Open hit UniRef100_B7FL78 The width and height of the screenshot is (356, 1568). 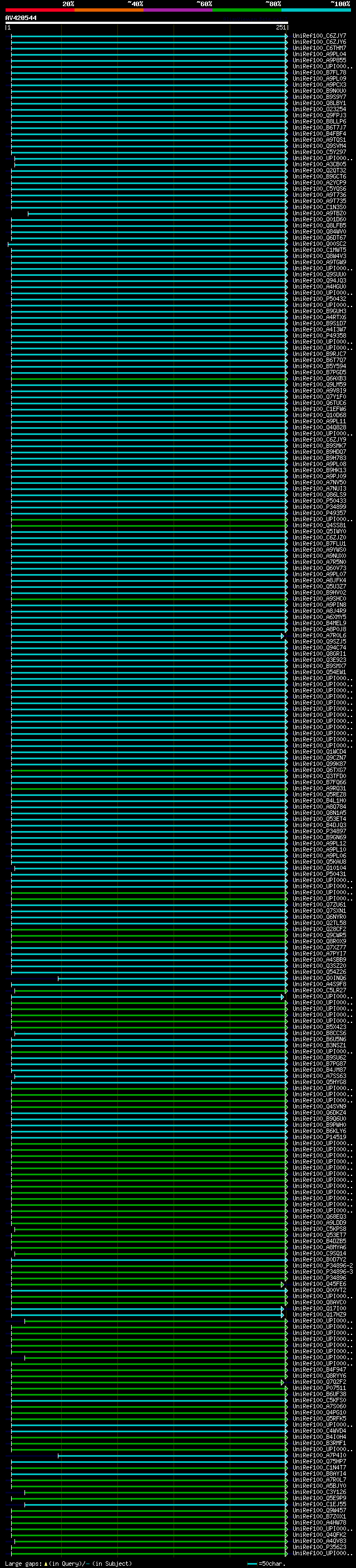[319, 72]
